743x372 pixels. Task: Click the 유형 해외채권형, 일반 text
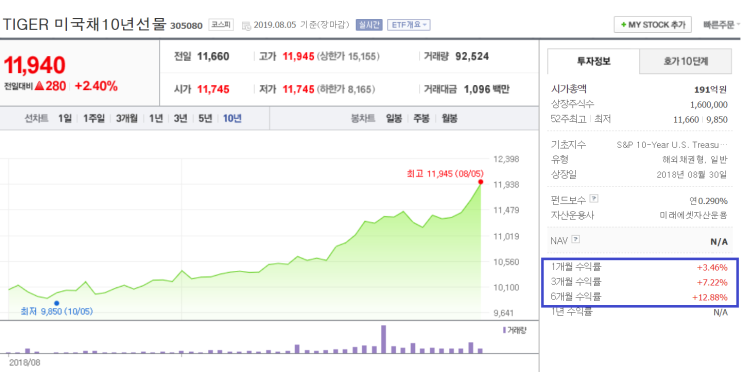(x=695, y=160)
